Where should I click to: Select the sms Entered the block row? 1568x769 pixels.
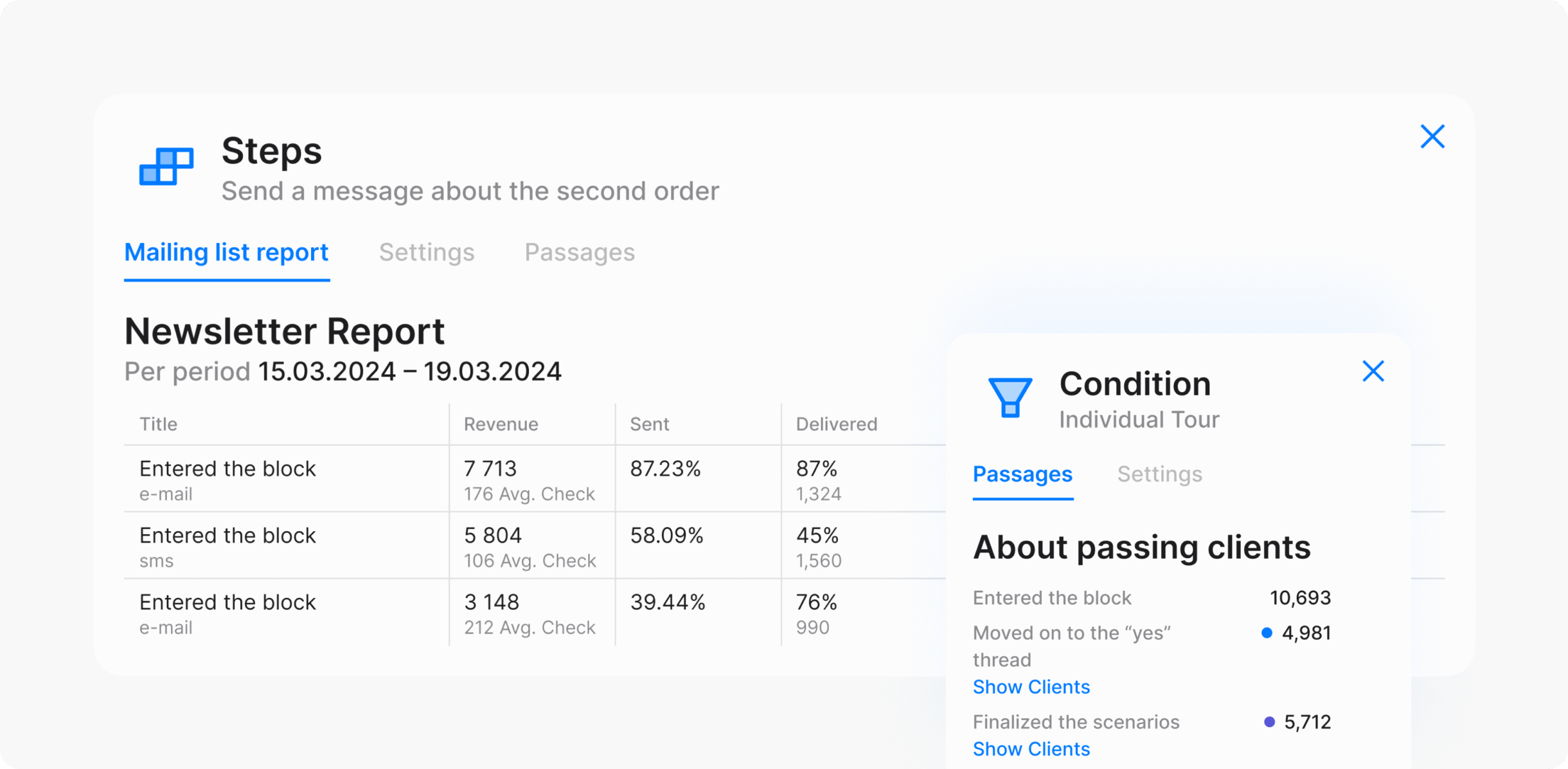[x=227, y=545]
